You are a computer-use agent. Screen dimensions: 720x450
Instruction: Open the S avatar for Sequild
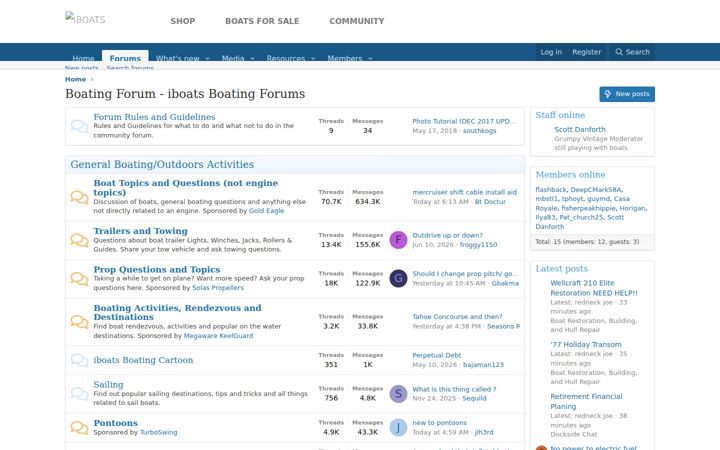[398, 394]
